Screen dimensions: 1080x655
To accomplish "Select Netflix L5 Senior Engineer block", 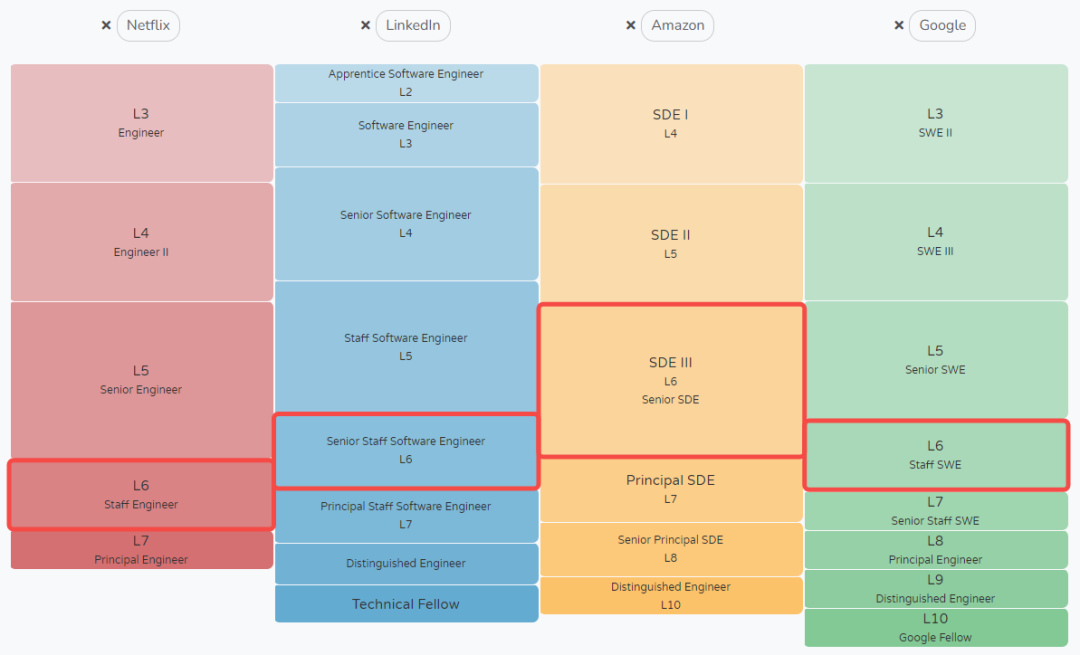I will coord(142,380).
